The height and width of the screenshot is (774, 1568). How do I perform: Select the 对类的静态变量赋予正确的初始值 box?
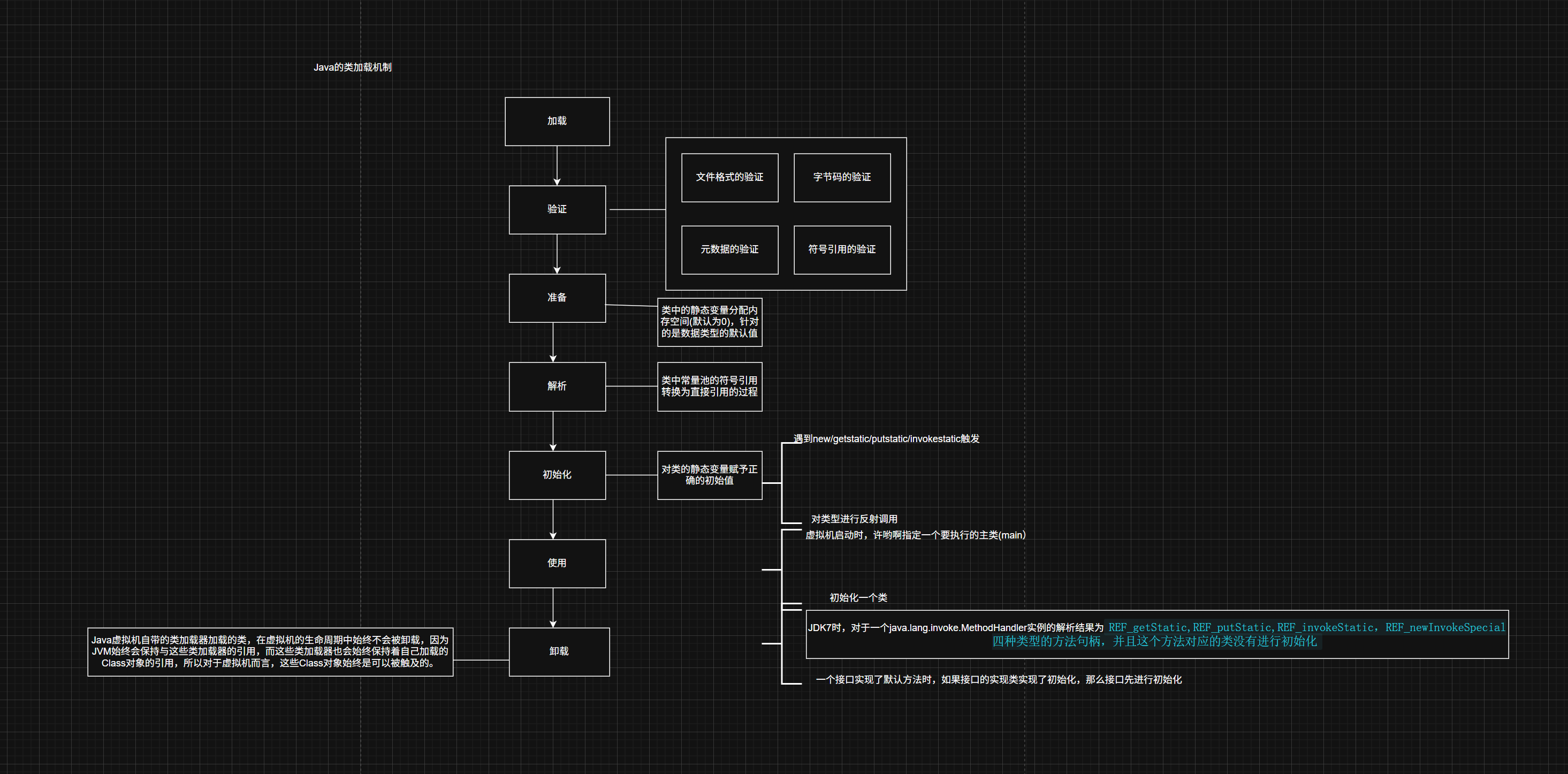[x=709, y=475]
